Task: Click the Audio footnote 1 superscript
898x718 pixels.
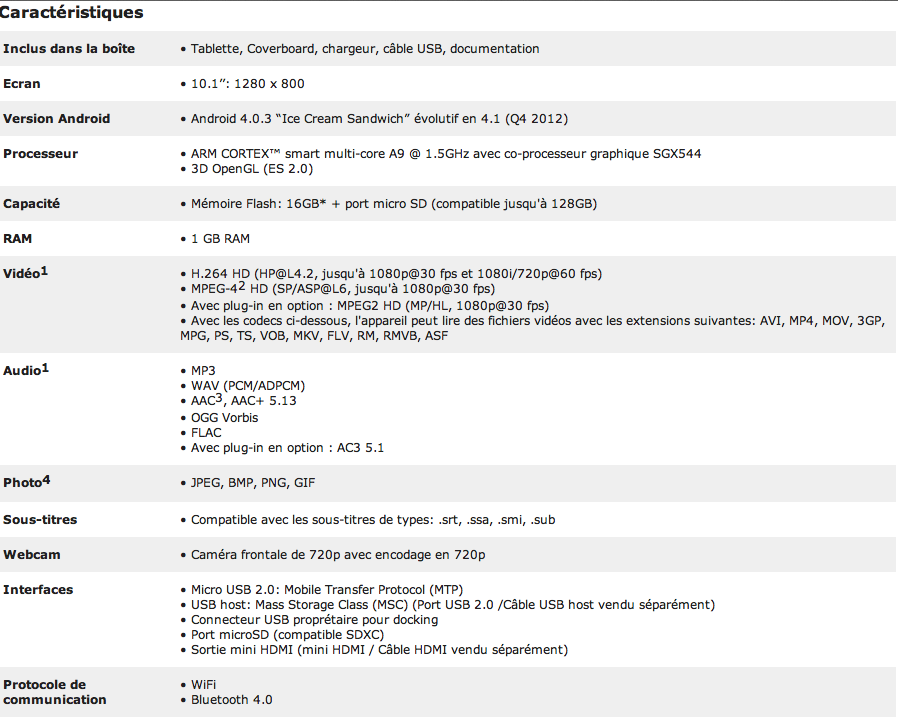Action: (45, 367)
